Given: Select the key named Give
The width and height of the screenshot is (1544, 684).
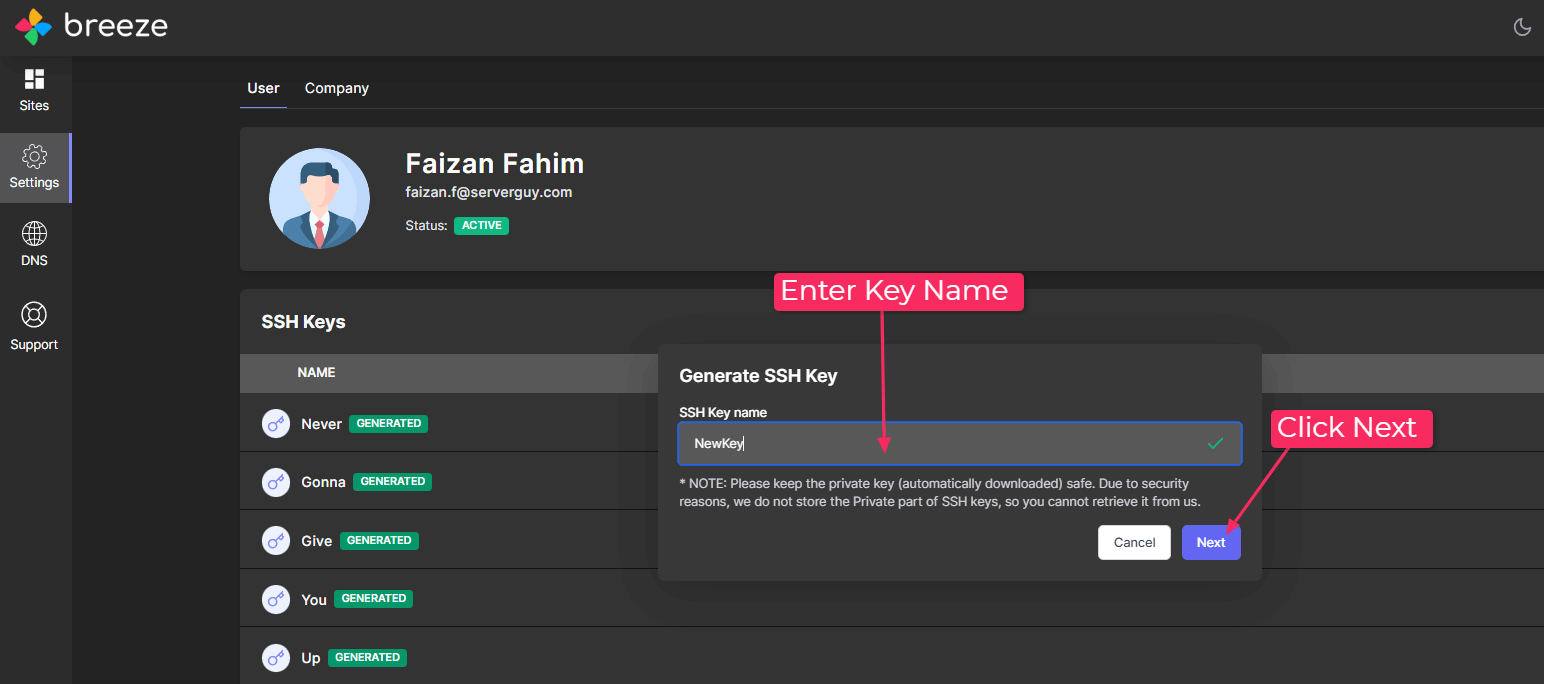Looking at the screenshot, I should (x=316, y=541).
